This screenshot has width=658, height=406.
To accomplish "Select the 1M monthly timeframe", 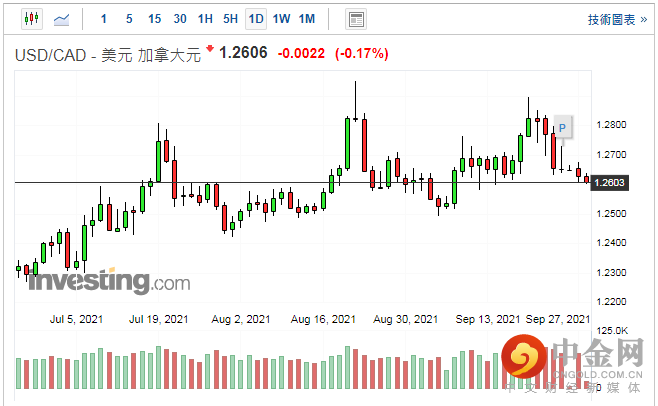I will tap(307, 19).
